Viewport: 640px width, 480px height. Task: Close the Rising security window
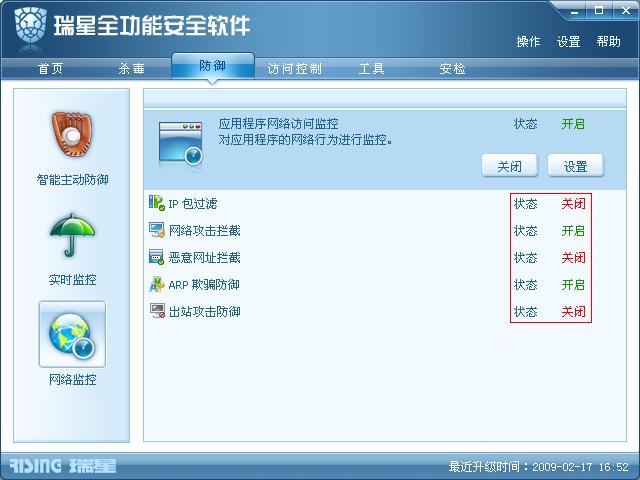point(626,11)
